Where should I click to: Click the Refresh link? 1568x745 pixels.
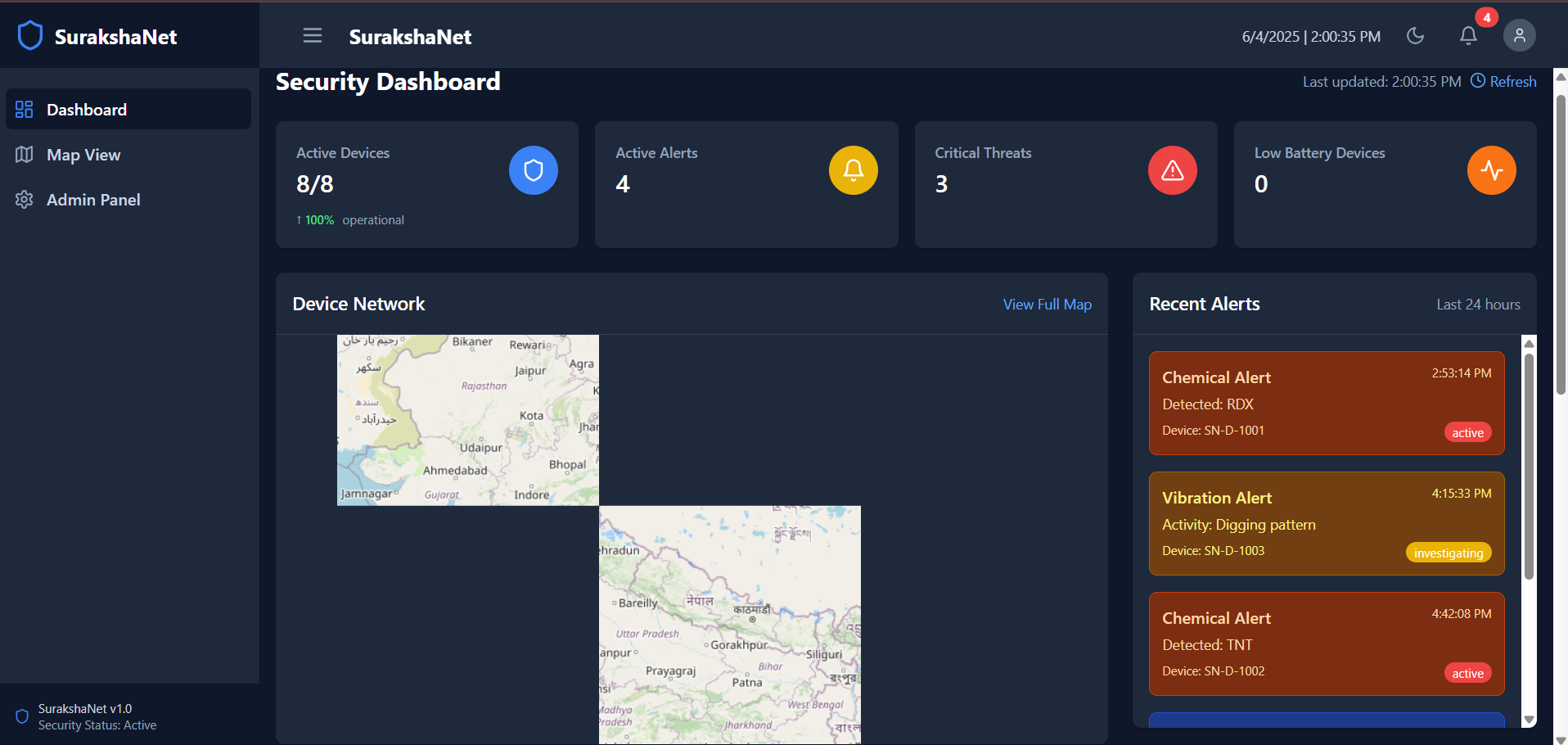[1512, 82]
